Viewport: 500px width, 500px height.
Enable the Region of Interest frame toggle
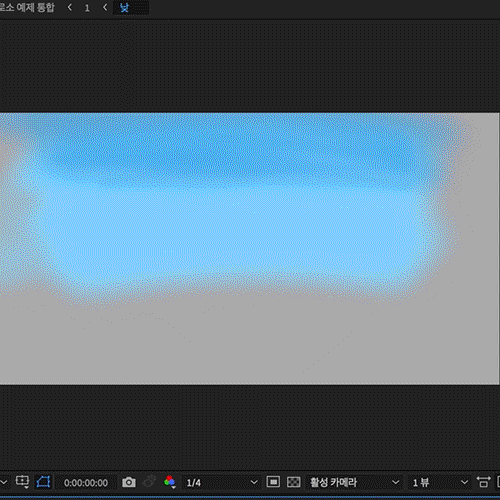(x=273, y=482)
